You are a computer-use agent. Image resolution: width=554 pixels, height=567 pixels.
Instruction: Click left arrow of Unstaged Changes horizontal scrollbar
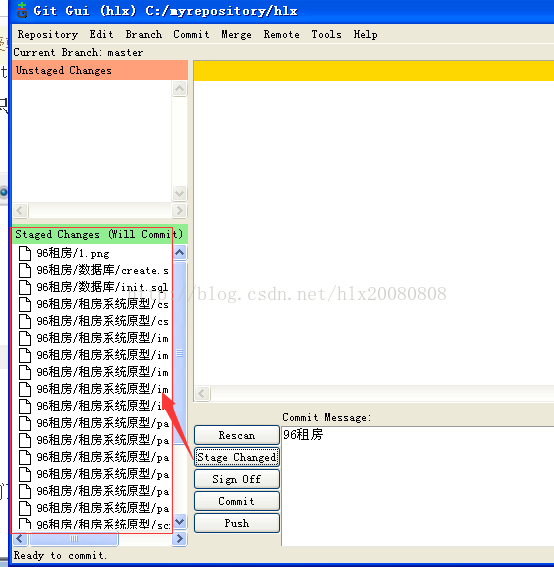pyautogui.click(x=20, y=210)
